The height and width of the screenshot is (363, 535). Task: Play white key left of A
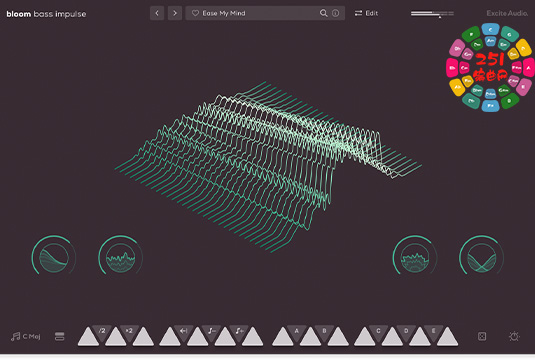[283, 339]
